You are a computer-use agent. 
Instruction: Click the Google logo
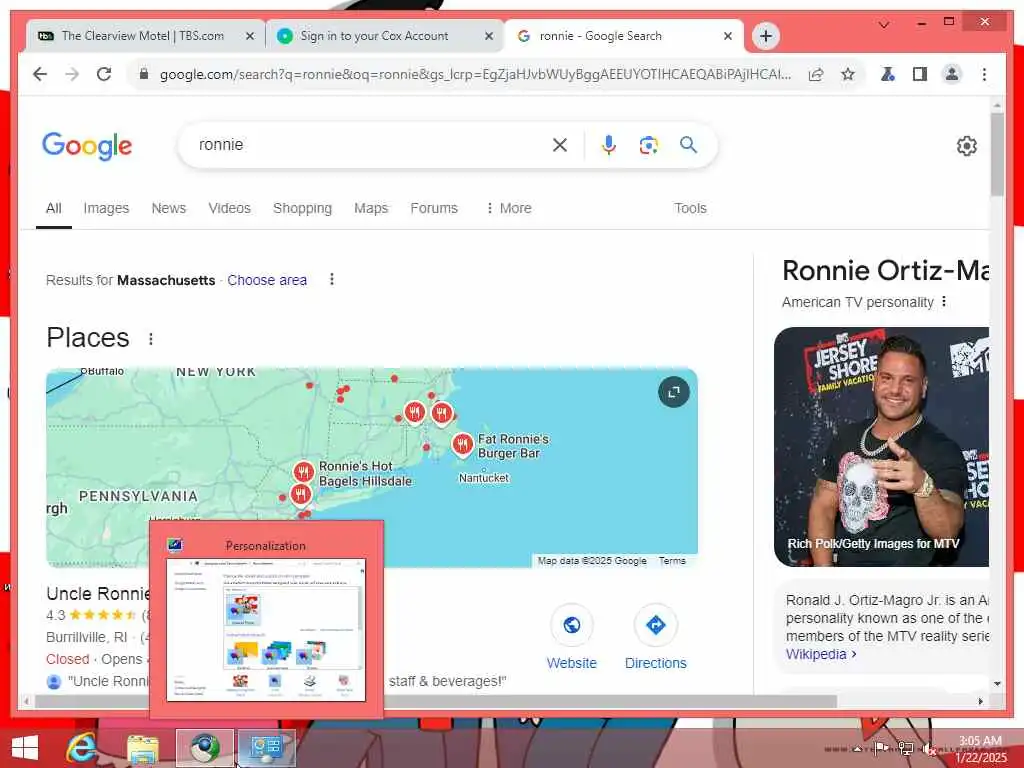click(87, 146)
